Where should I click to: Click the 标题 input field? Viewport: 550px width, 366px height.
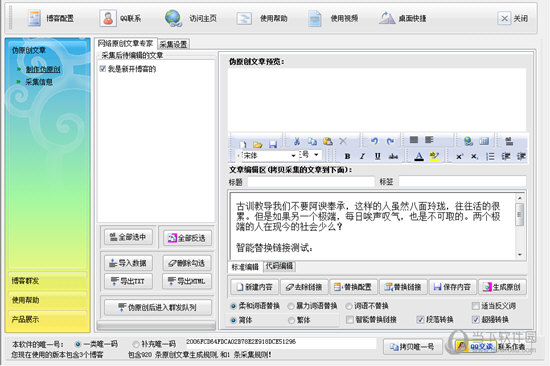311,182
